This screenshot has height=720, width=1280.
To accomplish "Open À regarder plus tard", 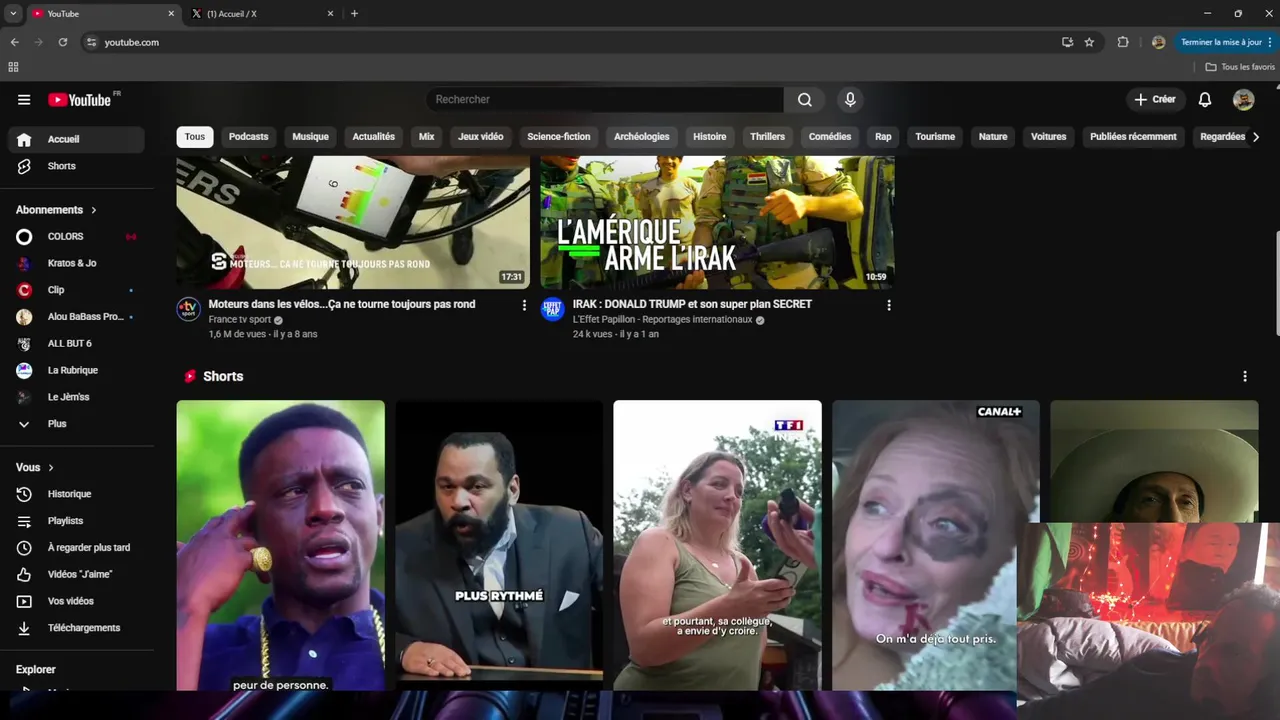I will click(x=76, y=547).
